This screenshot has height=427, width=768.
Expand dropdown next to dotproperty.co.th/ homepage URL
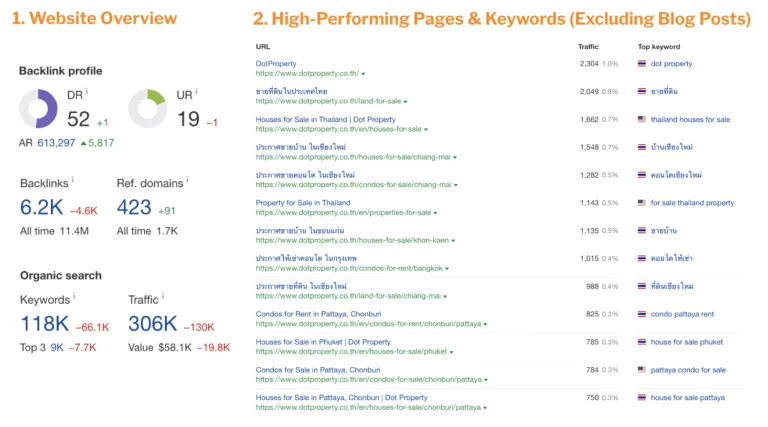tap(363, 74)
